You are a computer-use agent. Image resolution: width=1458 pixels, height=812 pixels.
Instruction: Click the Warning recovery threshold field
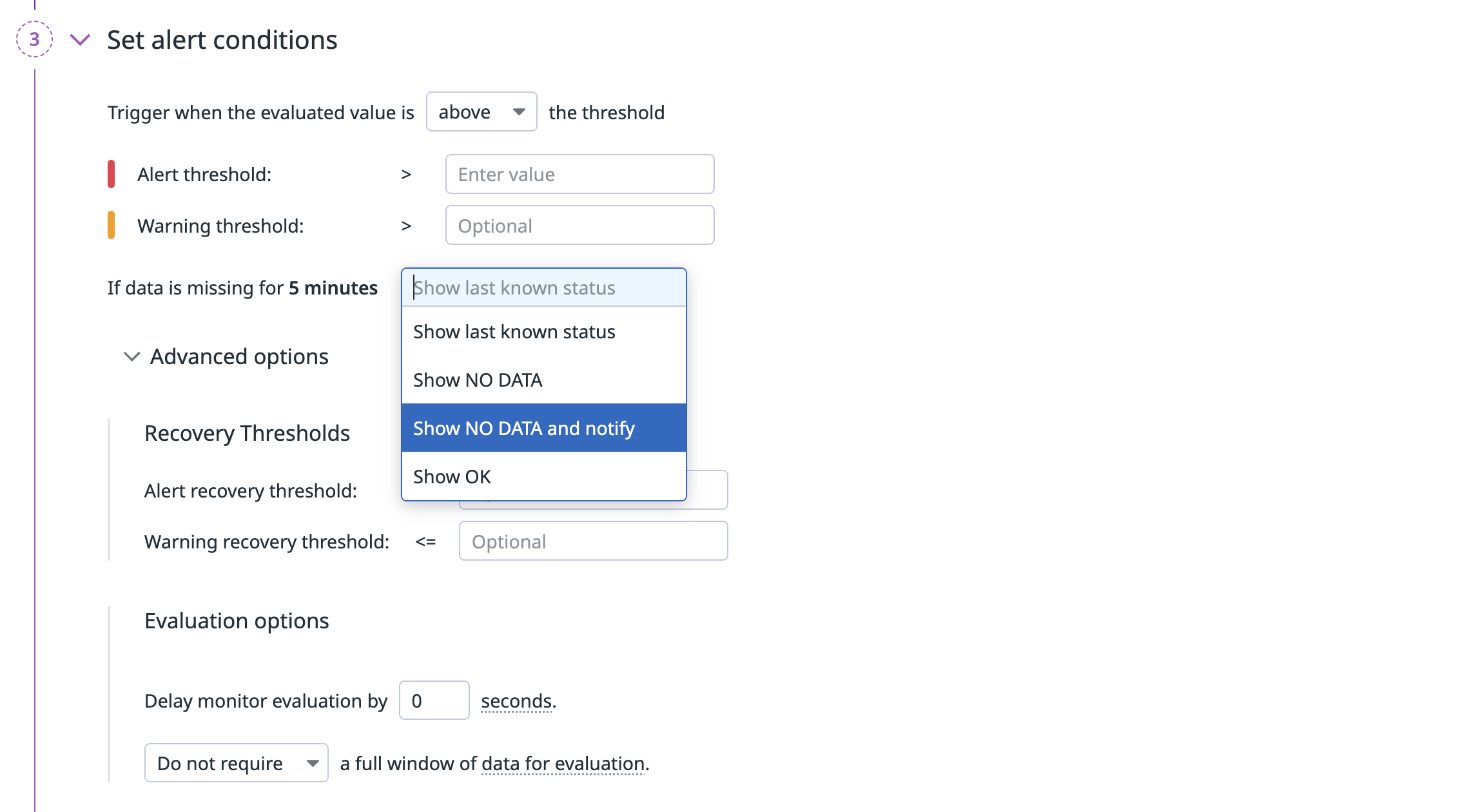click(x=593, y=541)
